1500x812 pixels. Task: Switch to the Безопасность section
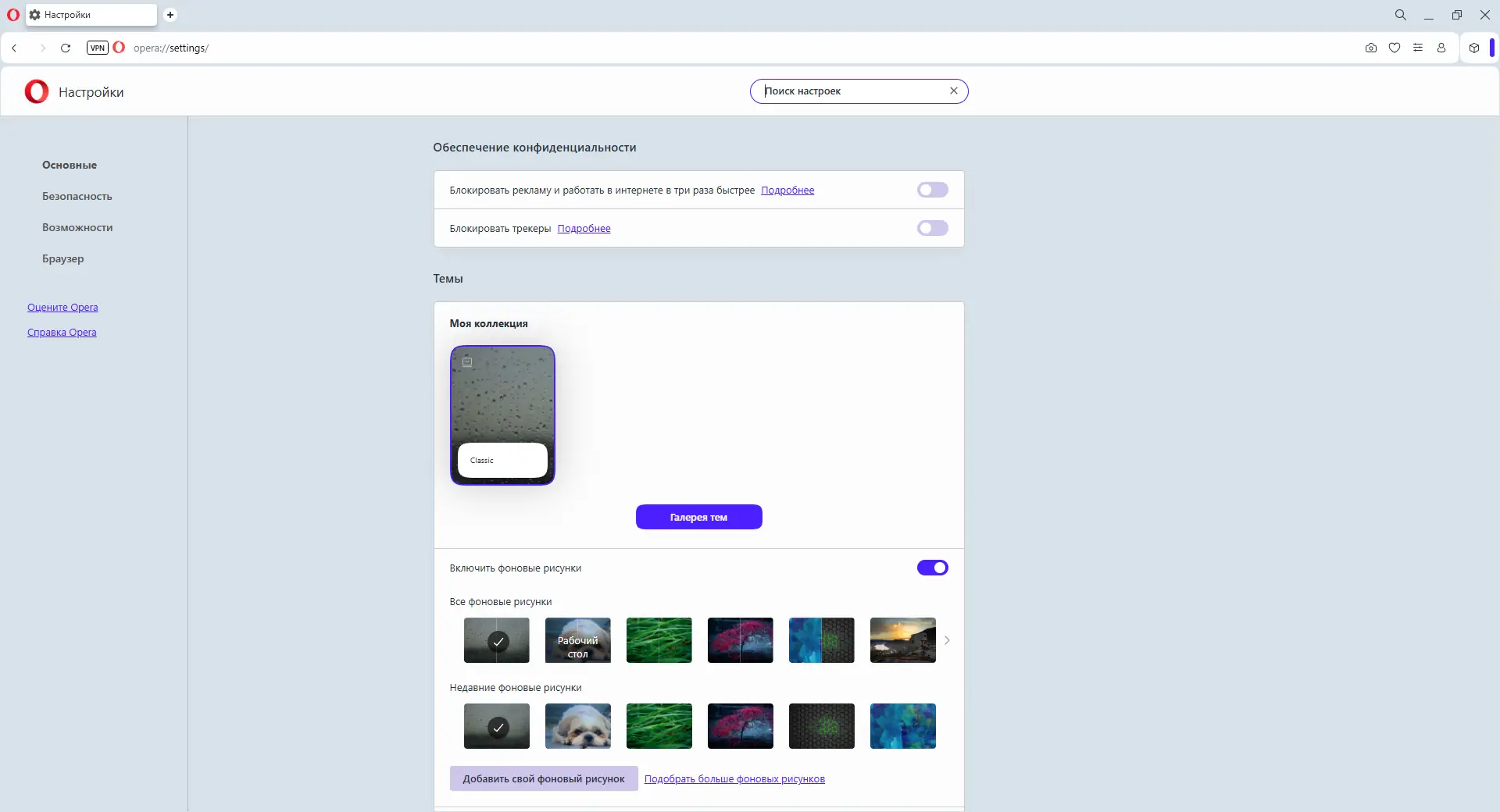[76, 196]
